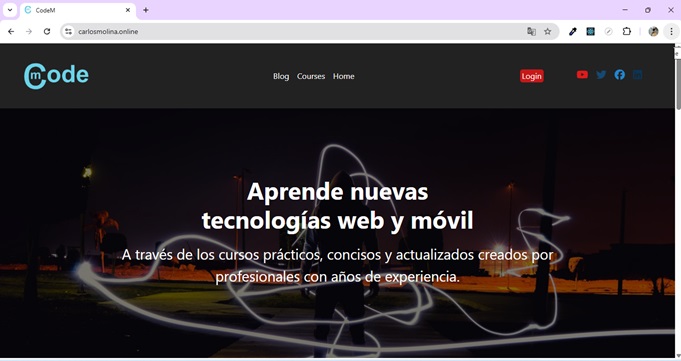Go back with browser back arrow
The width and height of the screenshot is (681, 361).
(11, 31)
